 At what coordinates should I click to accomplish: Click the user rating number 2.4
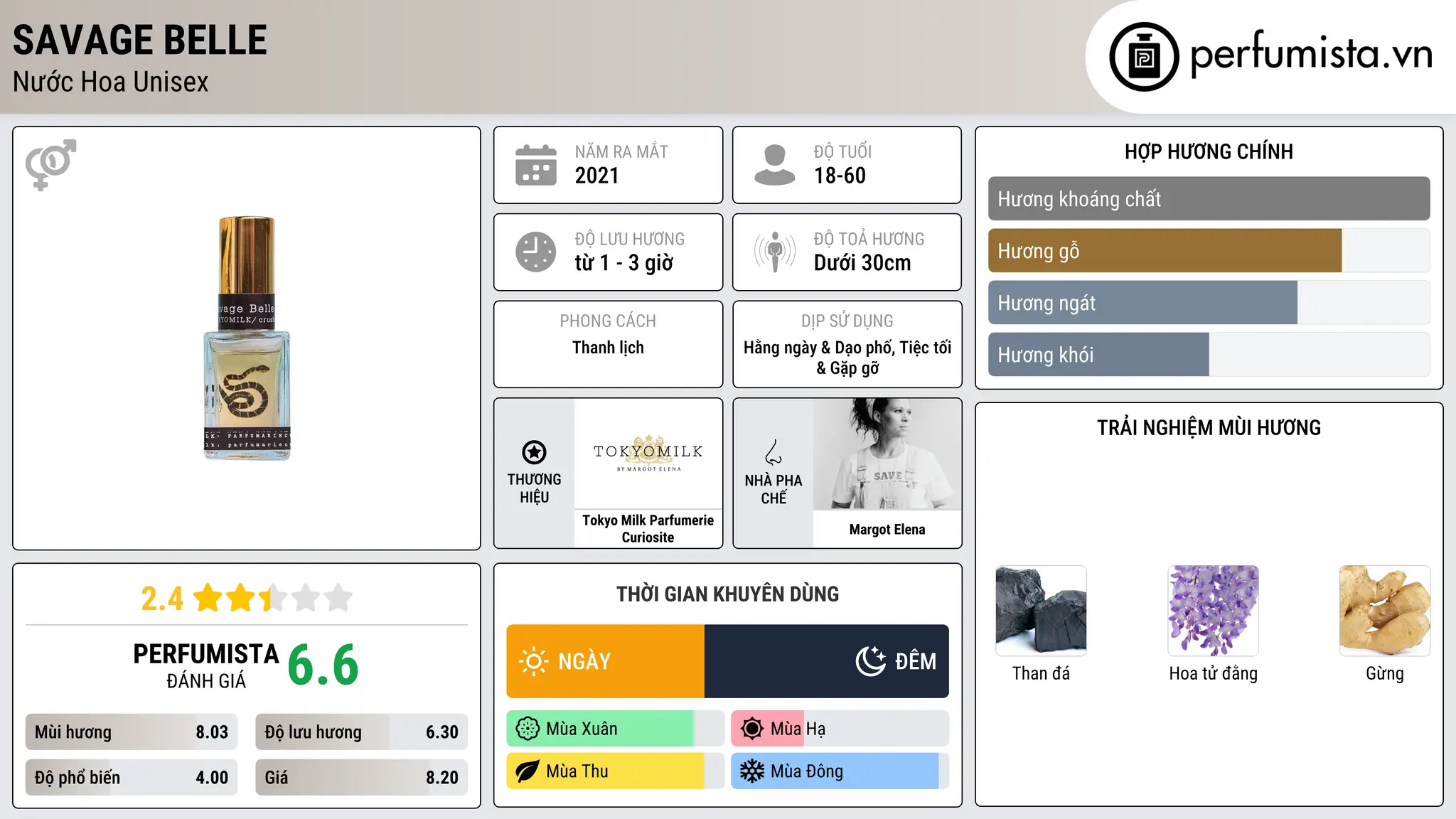(162, 599)
